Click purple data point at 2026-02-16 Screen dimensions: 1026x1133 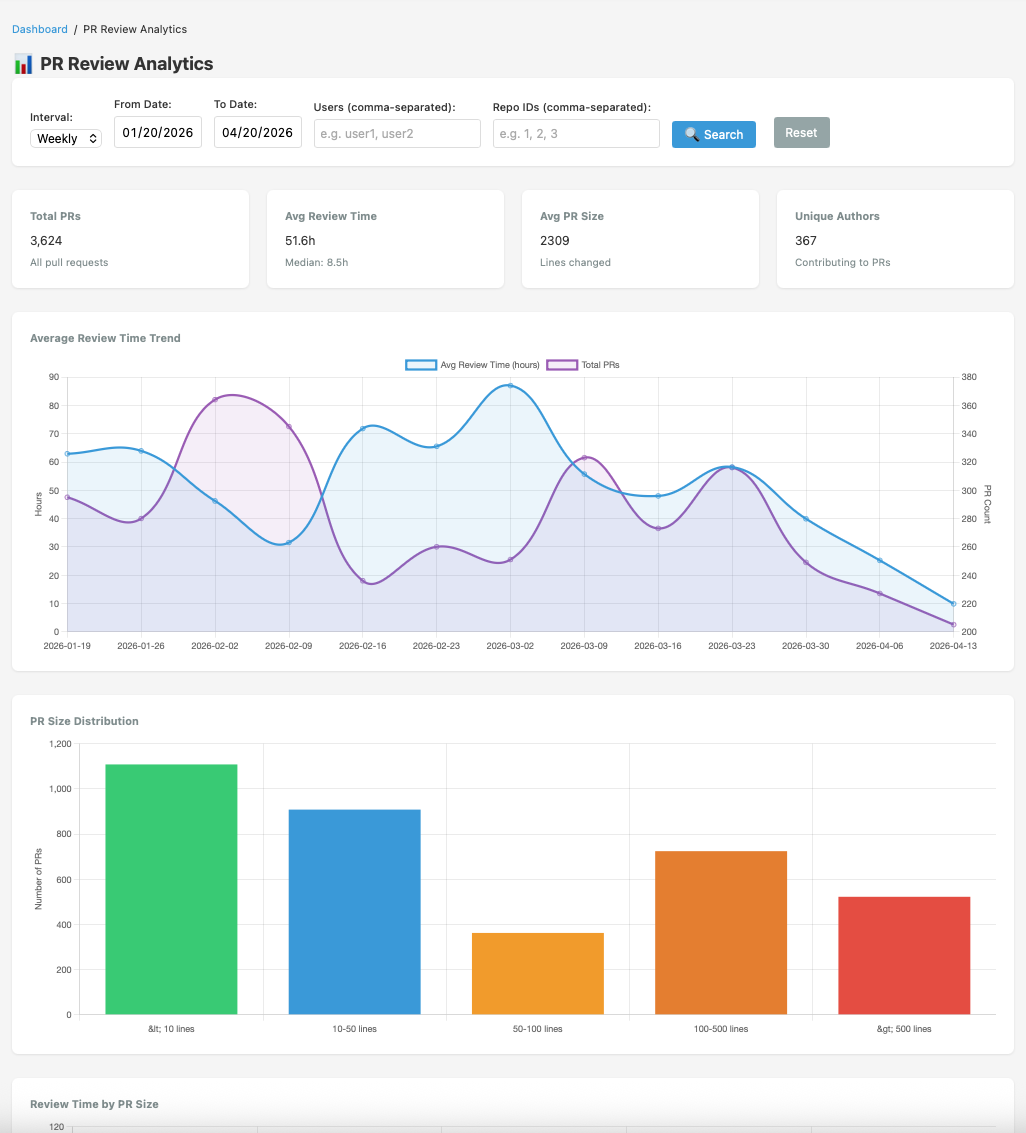[363, 581]
